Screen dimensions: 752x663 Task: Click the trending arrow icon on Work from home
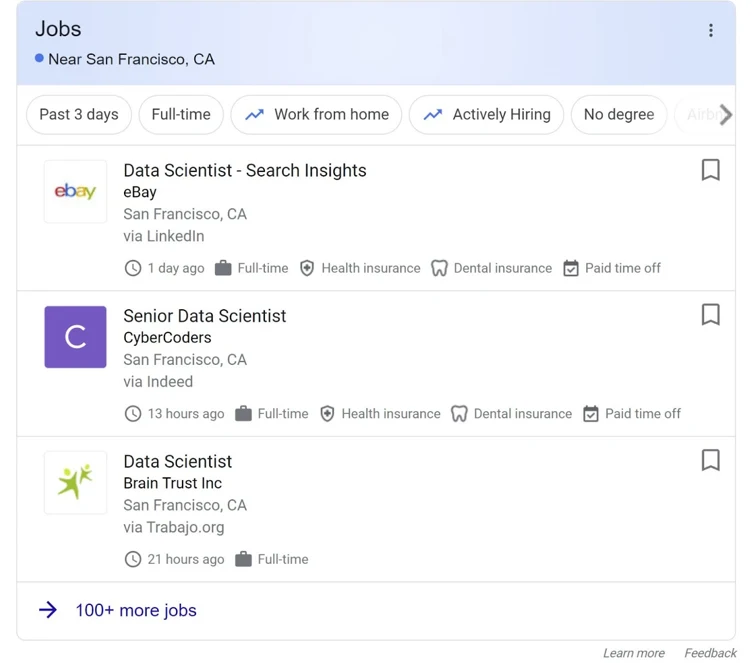coord(255,115)
